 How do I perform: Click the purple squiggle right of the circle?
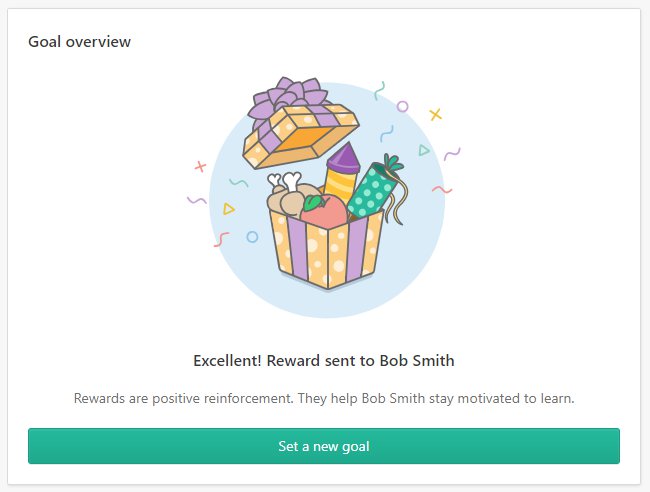pos(452,154)
